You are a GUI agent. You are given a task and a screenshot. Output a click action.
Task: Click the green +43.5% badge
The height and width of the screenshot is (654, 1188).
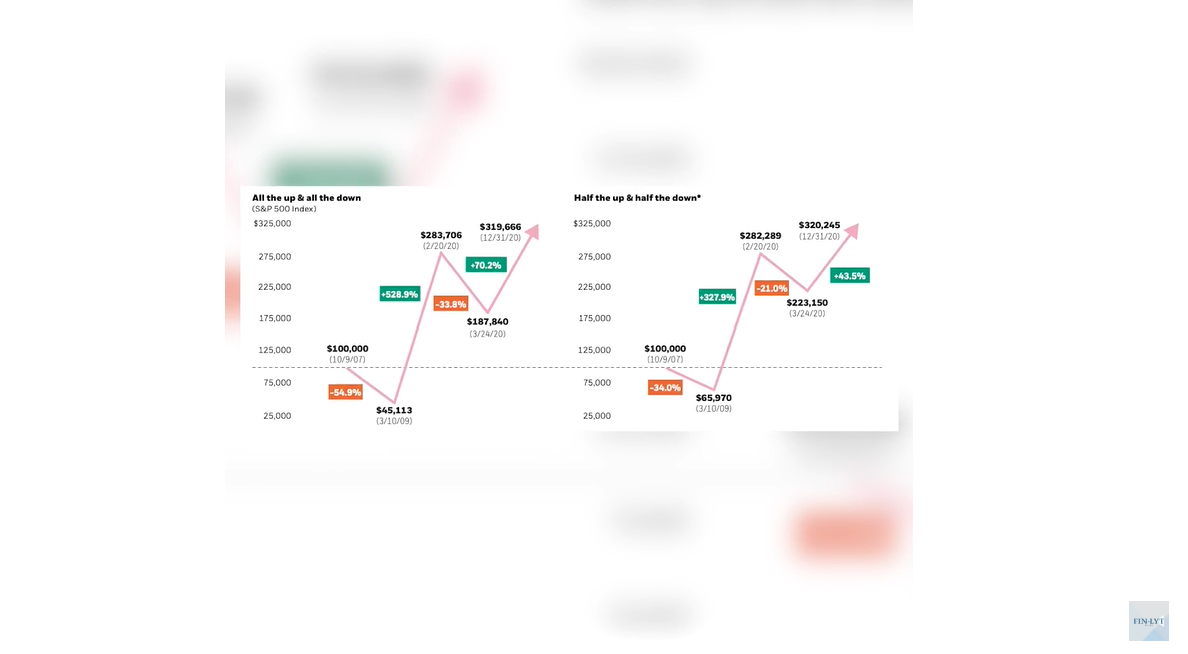point(849,275)
